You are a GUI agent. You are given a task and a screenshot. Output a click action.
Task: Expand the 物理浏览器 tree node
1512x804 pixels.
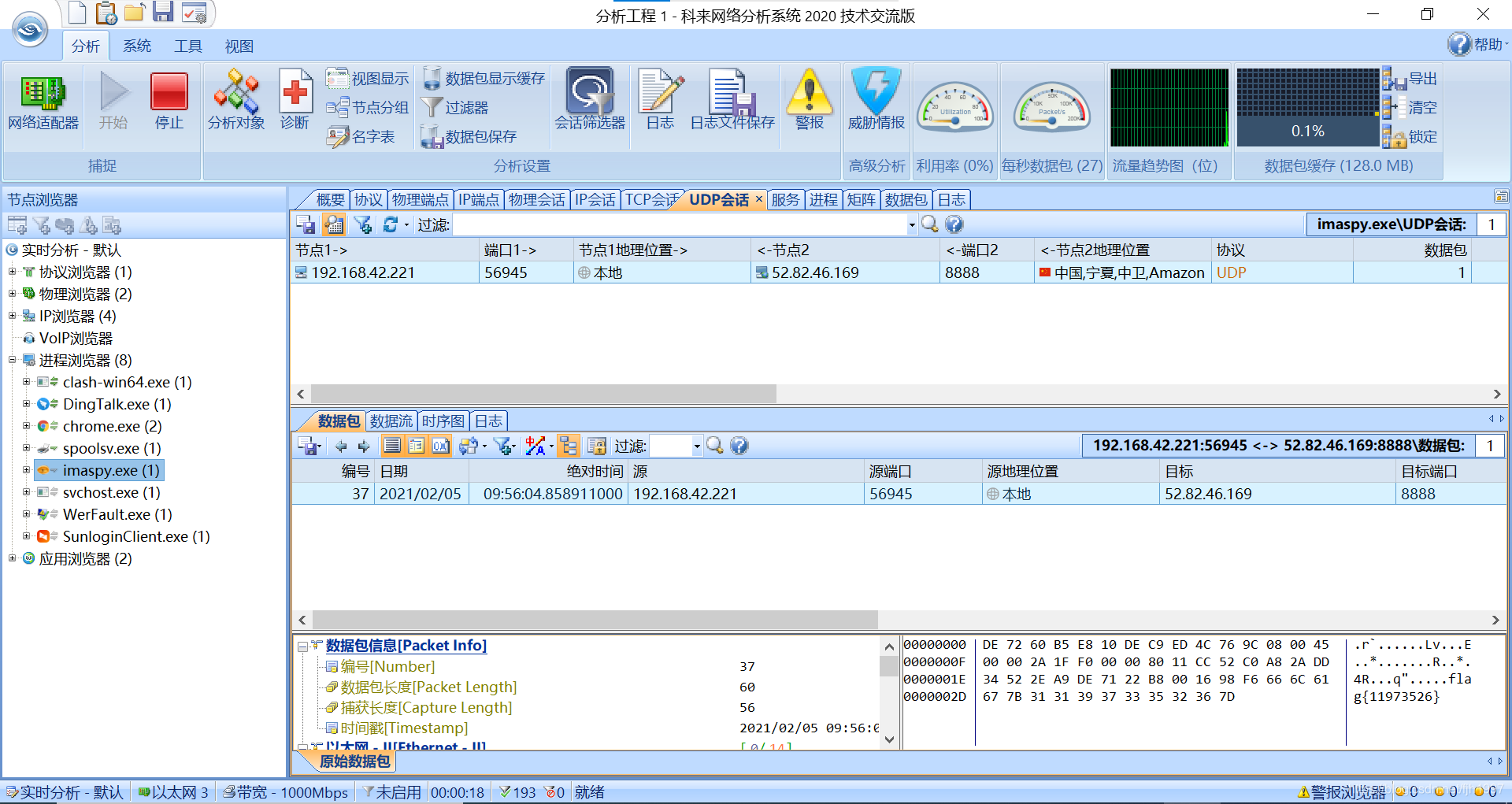pos(12,294)
